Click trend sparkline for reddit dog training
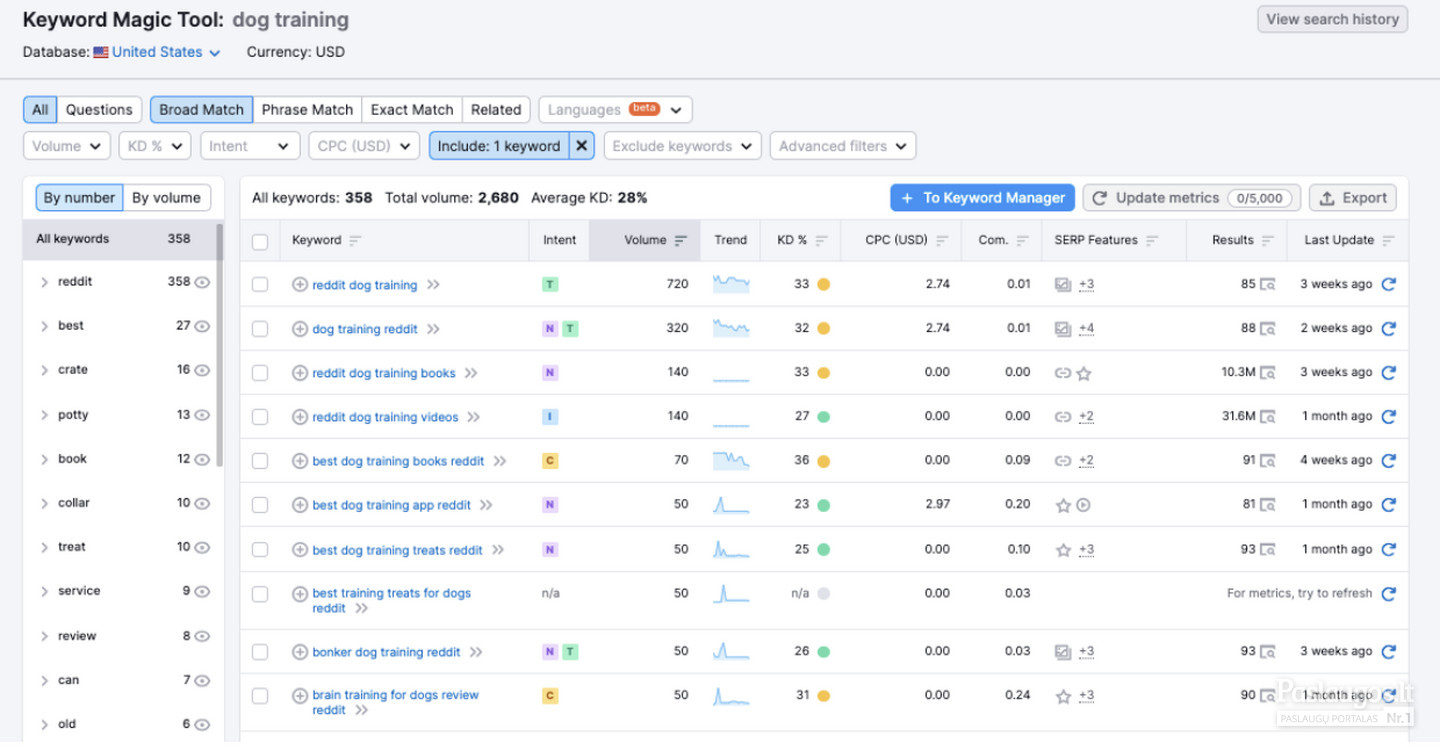The image size is (1440, 750). tap(731, 284)
